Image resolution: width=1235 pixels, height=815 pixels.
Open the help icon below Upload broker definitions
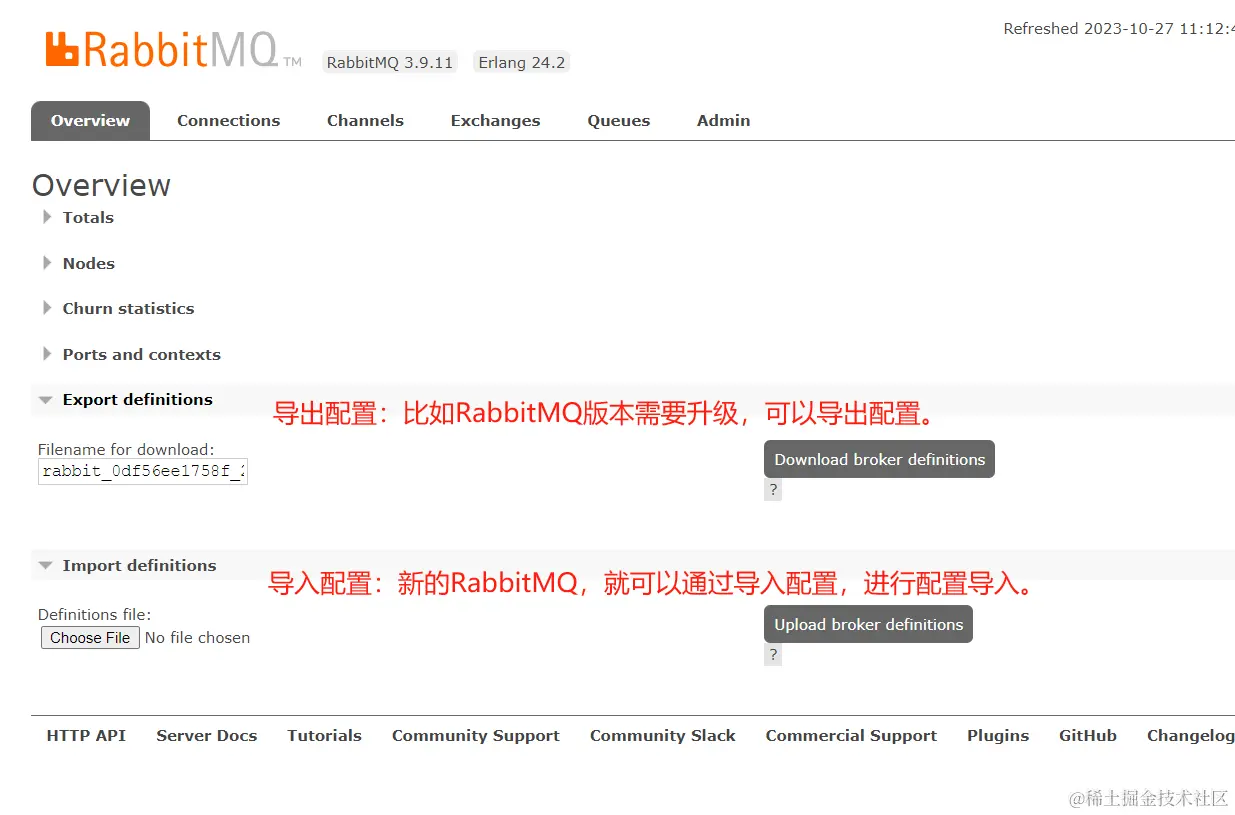tap(773, 655)
